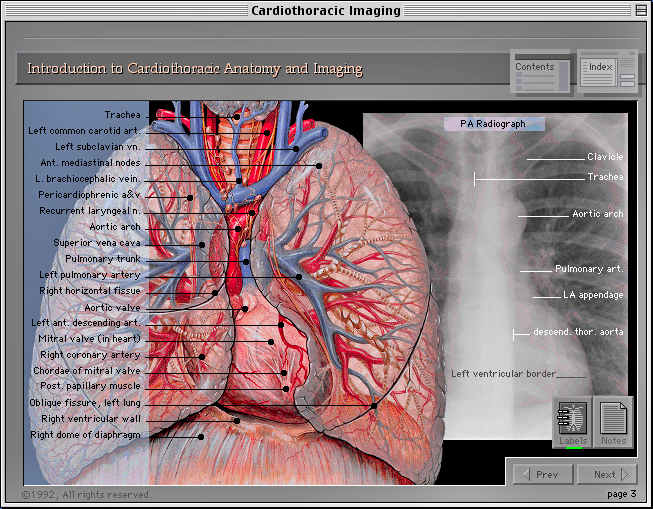This screenshot has height=509, width=653.
Task: Open the Notes page icon
Action: [x=613, y=422]
